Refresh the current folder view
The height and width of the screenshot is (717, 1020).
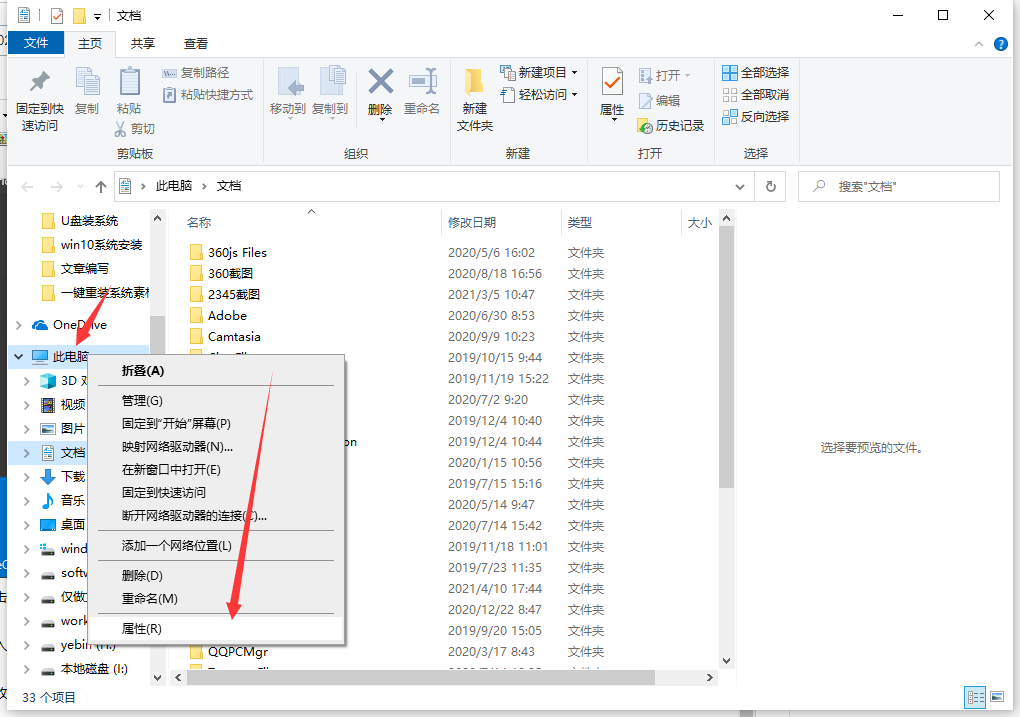tap(770, 186)
